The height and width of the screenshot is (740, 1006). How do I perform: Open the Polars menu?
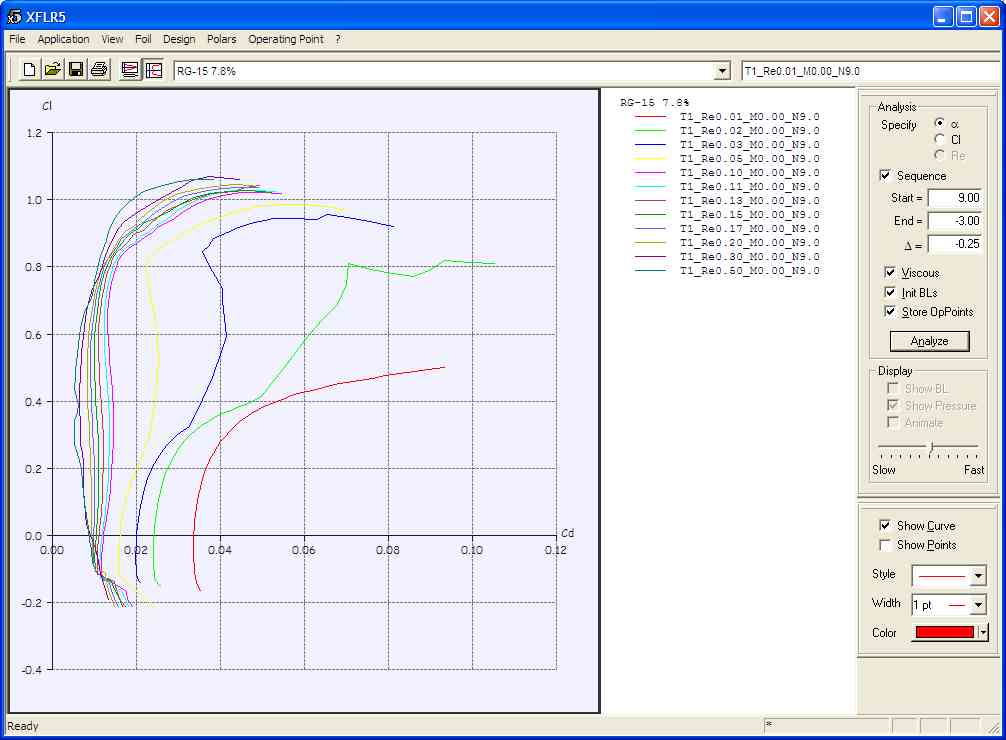221,39
